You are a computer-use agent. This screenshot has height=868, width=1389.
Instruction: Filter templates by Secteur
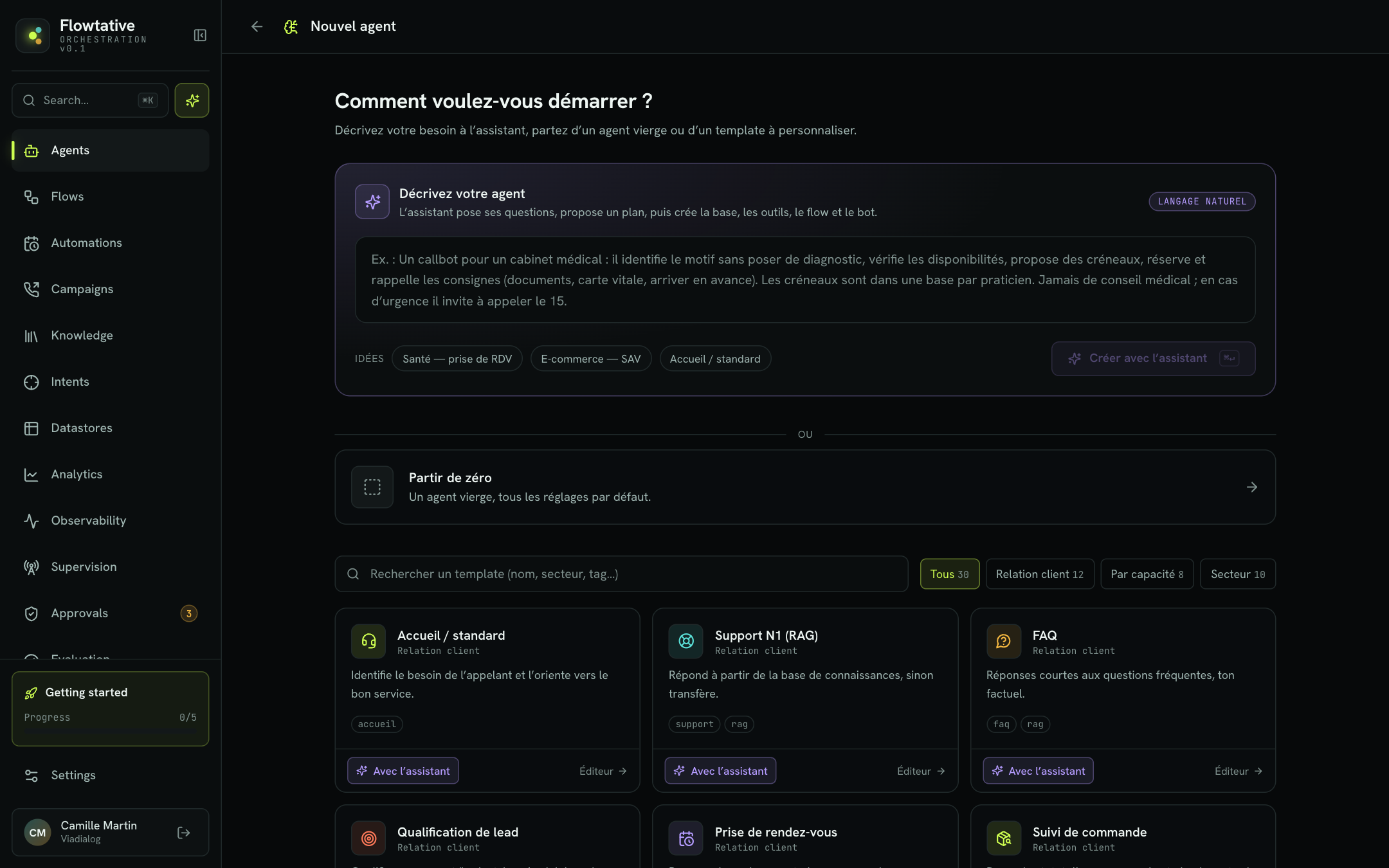(x=1238, y=574)
